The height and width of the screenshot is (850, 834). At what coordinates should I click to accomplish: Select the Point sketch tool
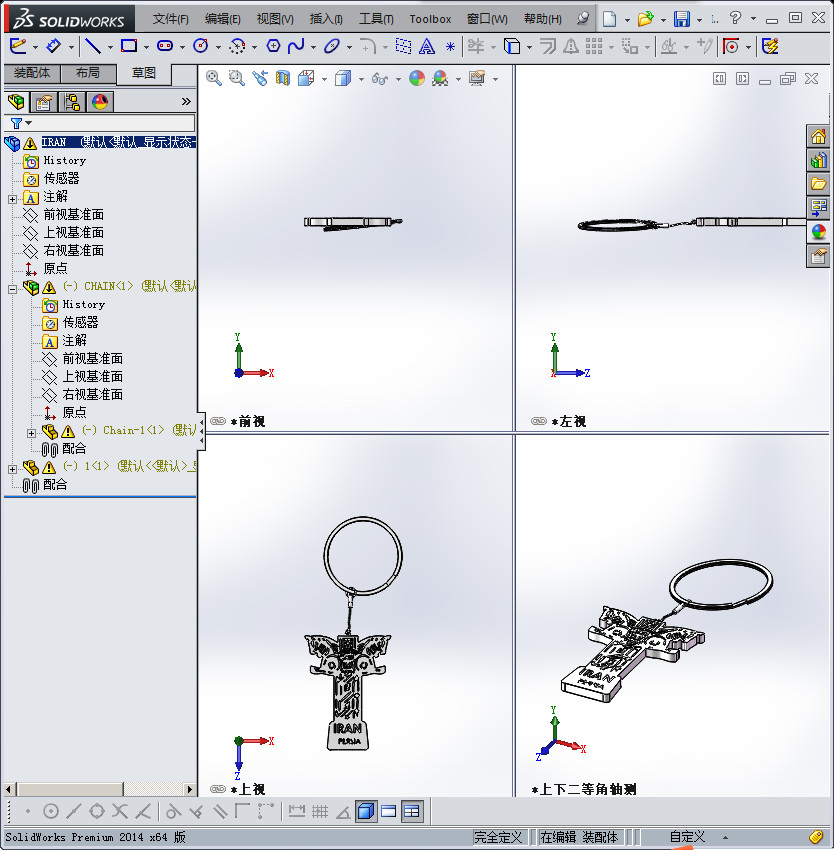450,47
